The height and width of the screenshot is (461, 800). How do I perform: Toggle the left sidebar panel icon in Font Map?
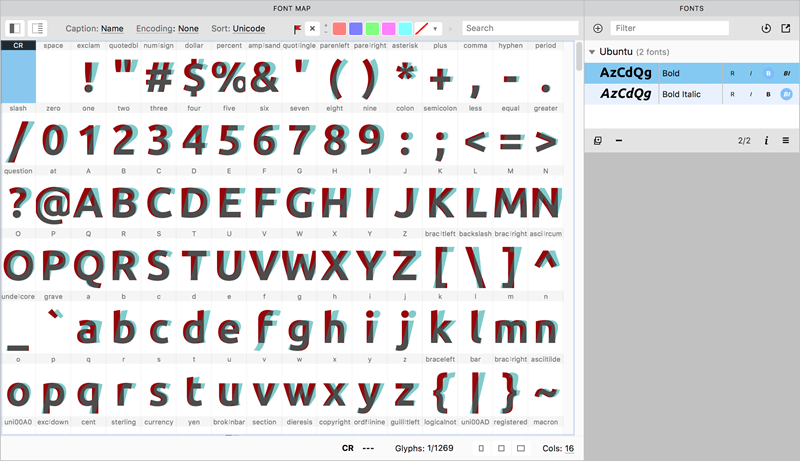point(15,29)
